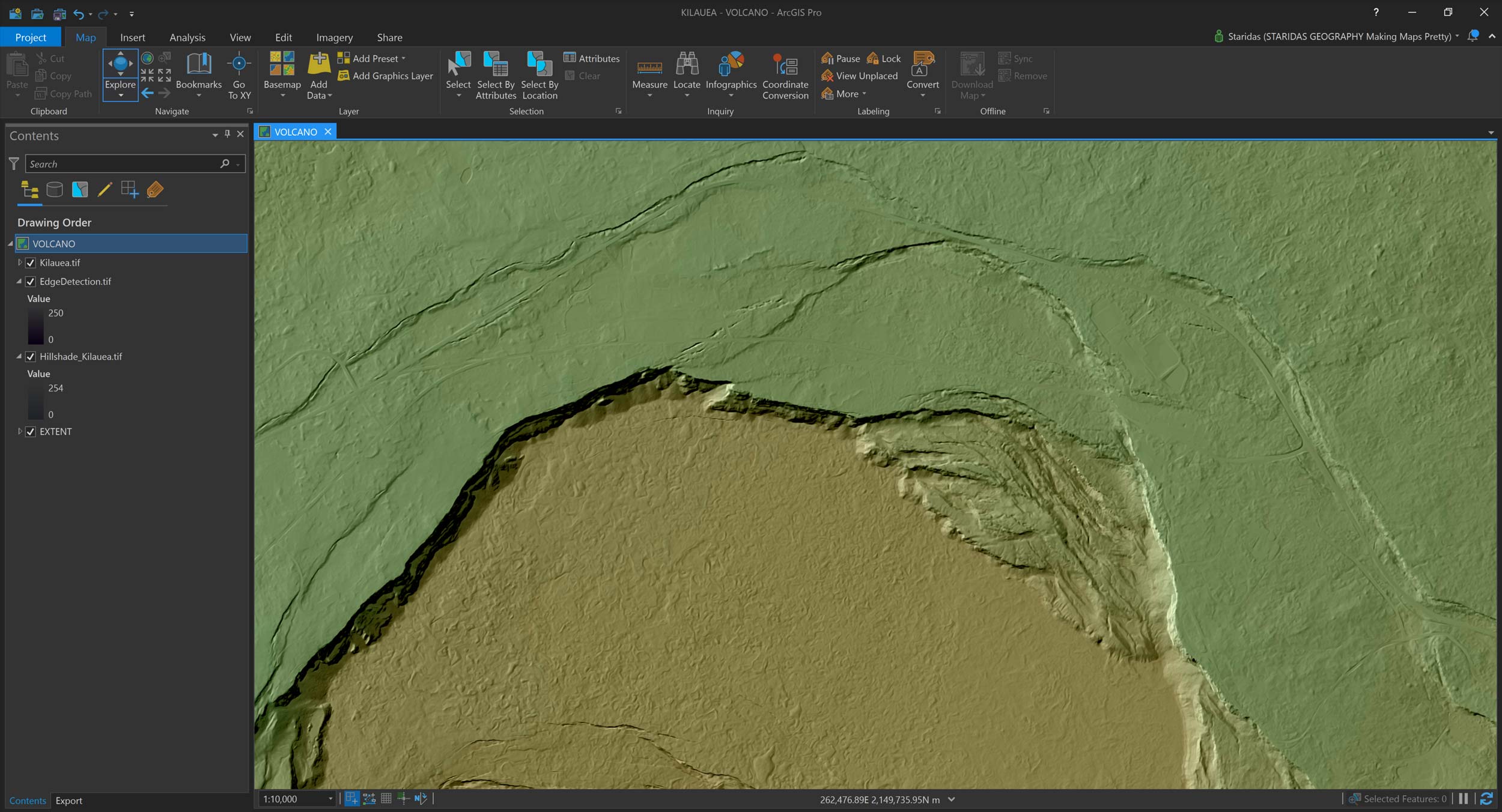This screenshot has height=812, width=1502.
Task: Switch to the Analysis ribbon tab
Action: 187,37
